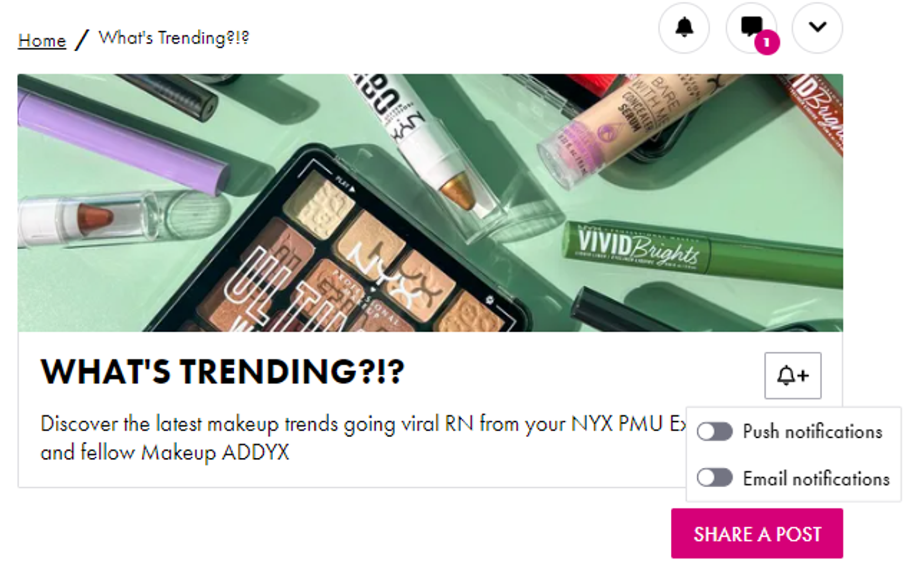Viewport: 903px width, 561px height.
Task: Click the gold jumbo pencil tip in banner
Action: pyautogui.click(x=458, y=192)
